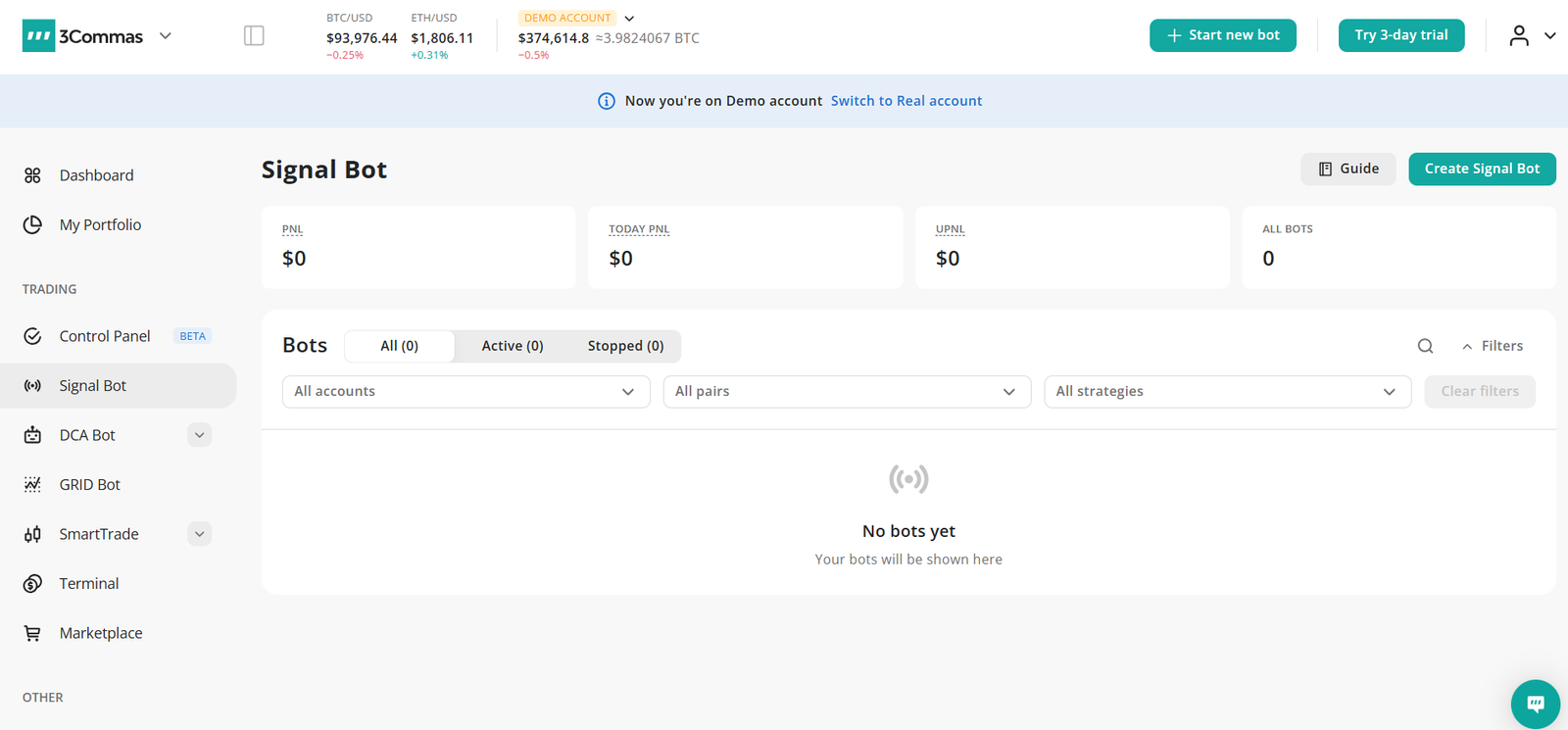Switch to the Stopped (0) tab
This screenshot has height=730, width=1568.
(x=625, y=346)
